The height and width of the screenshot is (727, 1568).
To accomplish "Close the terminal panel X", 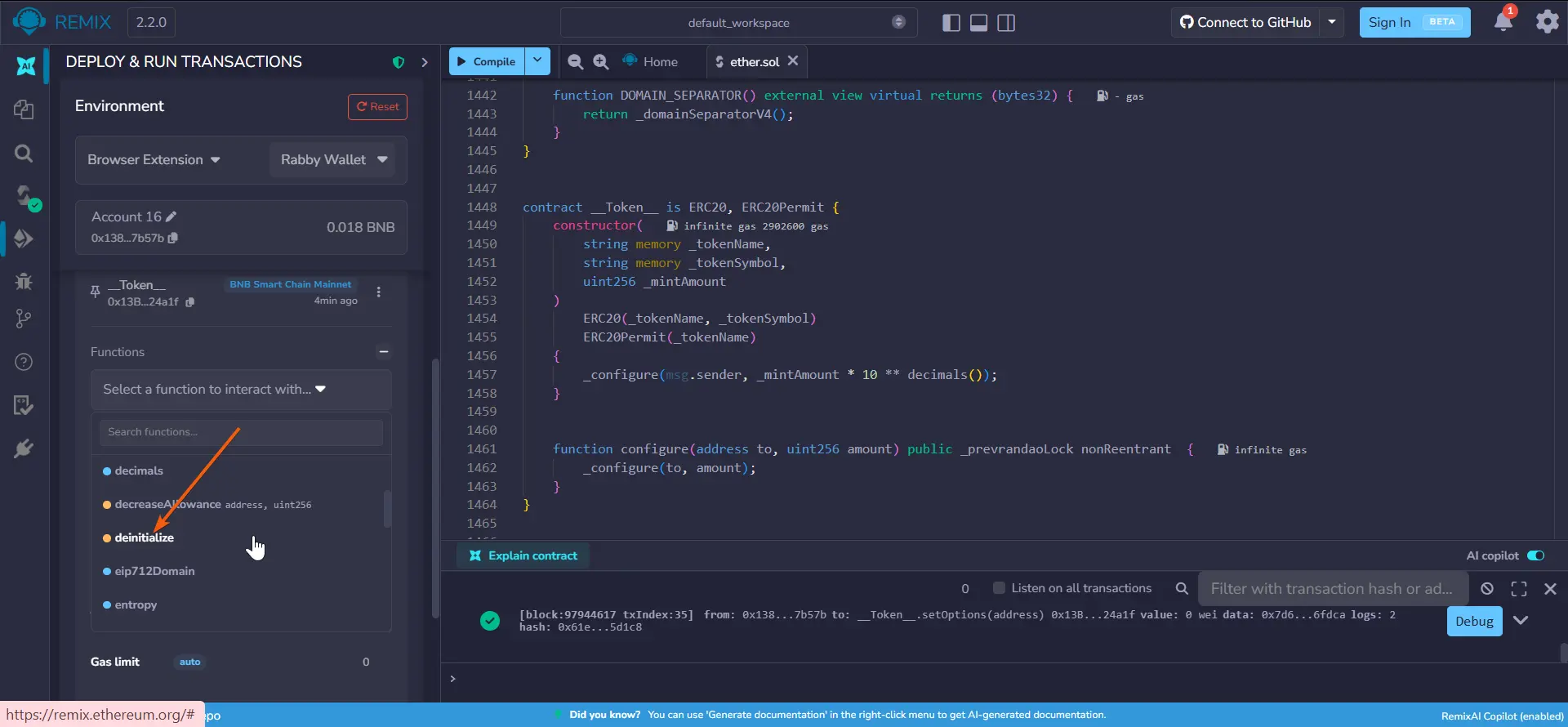I will tap(1550, 588).
